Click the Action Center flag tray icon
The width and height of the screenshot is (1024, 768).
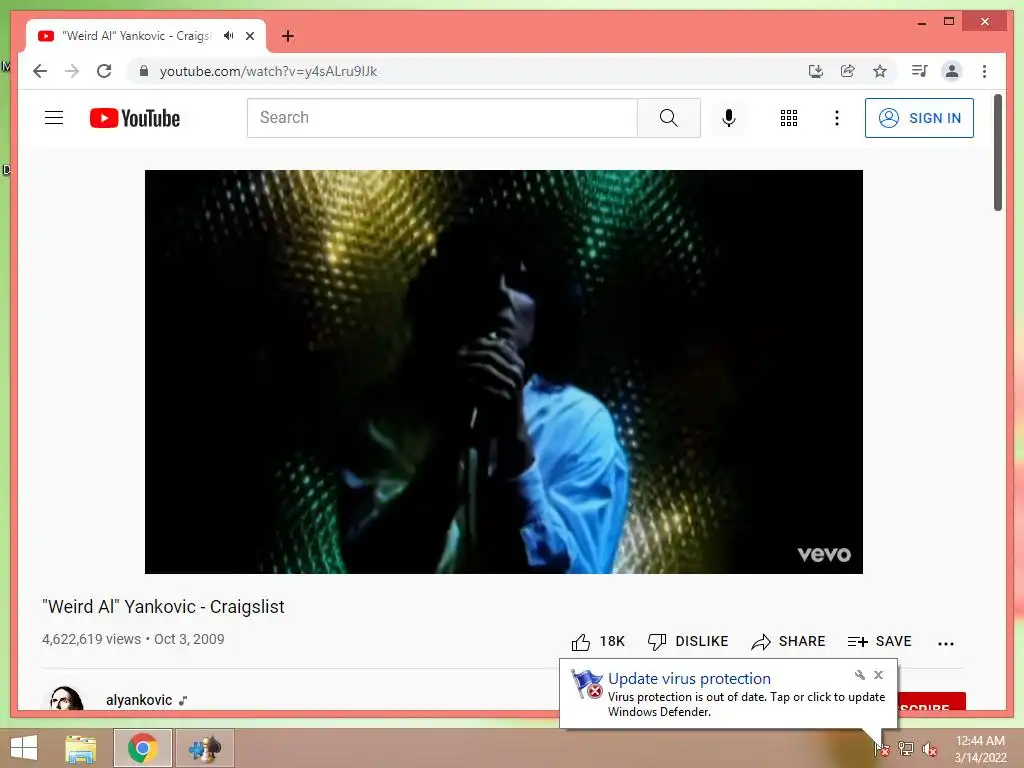[882, 748]
